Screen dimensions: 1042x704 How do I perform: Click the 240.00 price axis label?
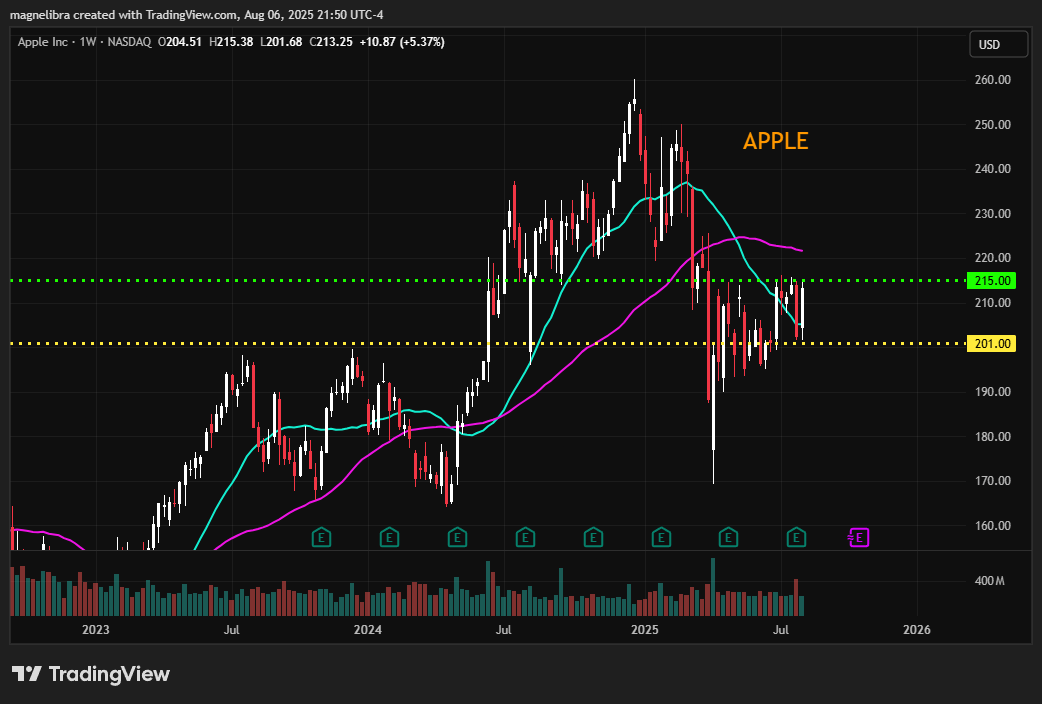[993, 169]
